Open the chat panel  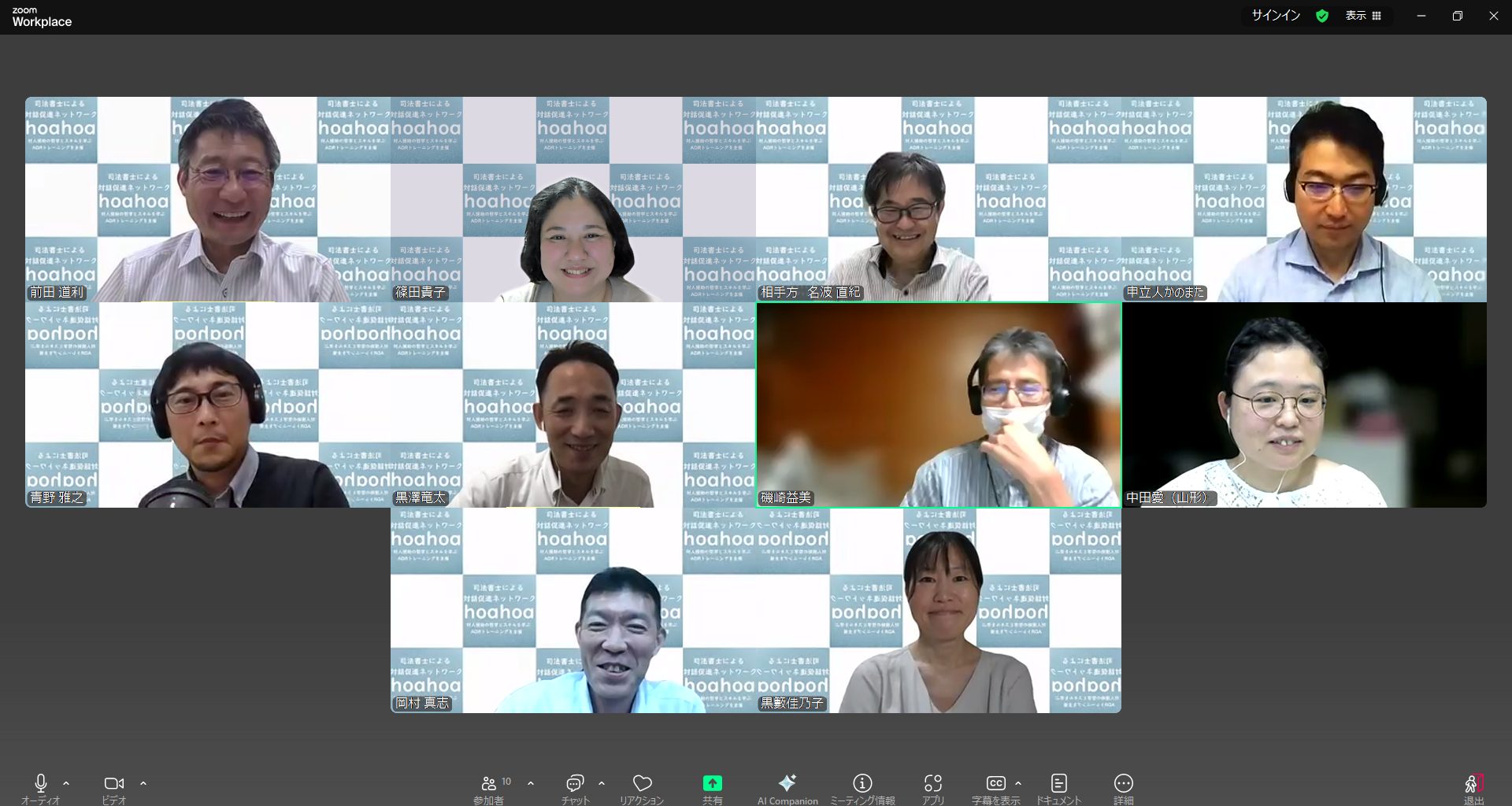click(x=575, y=784)
